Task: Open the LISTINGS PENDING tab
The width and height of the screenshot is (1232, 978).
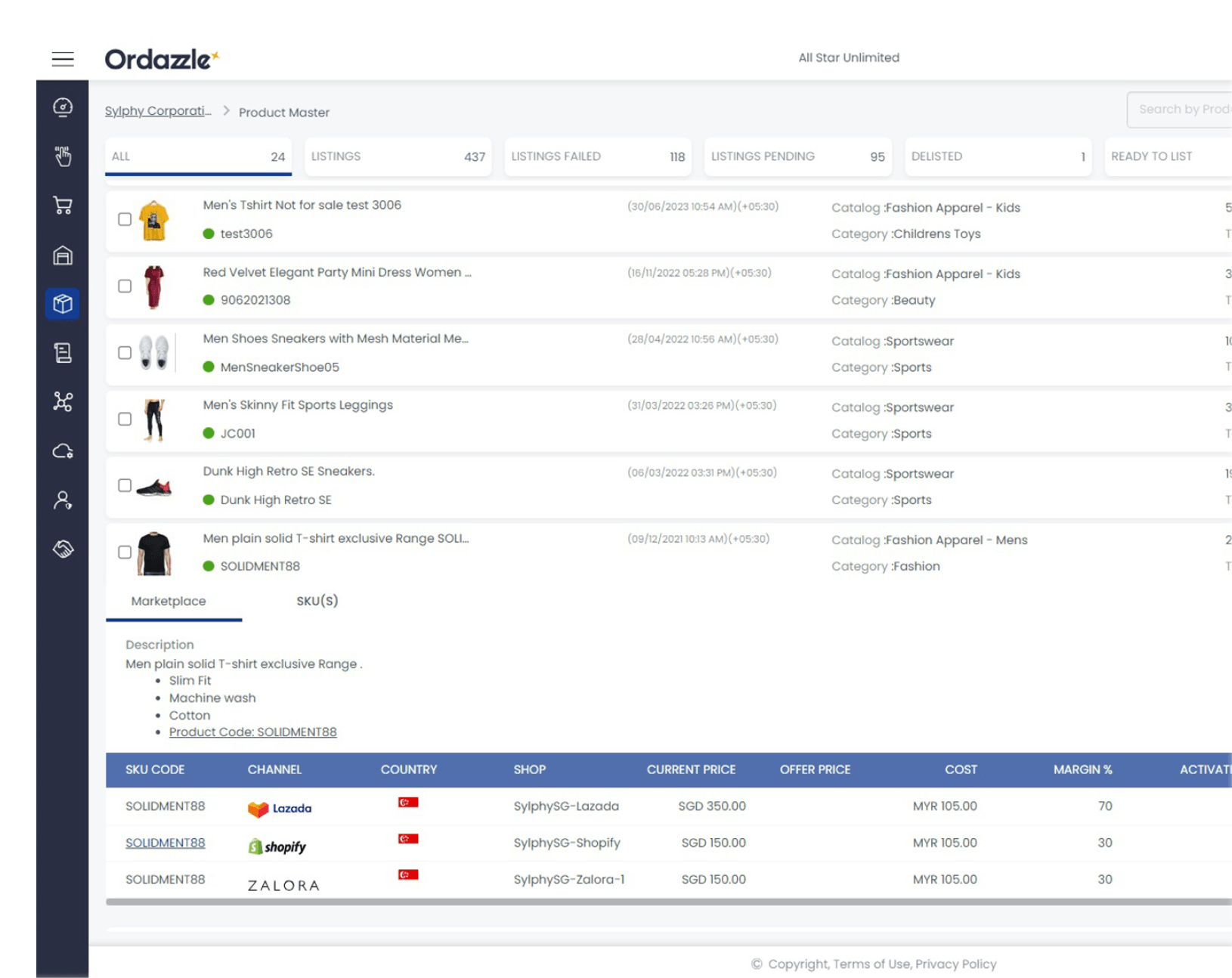Action: tap(797, 156)
